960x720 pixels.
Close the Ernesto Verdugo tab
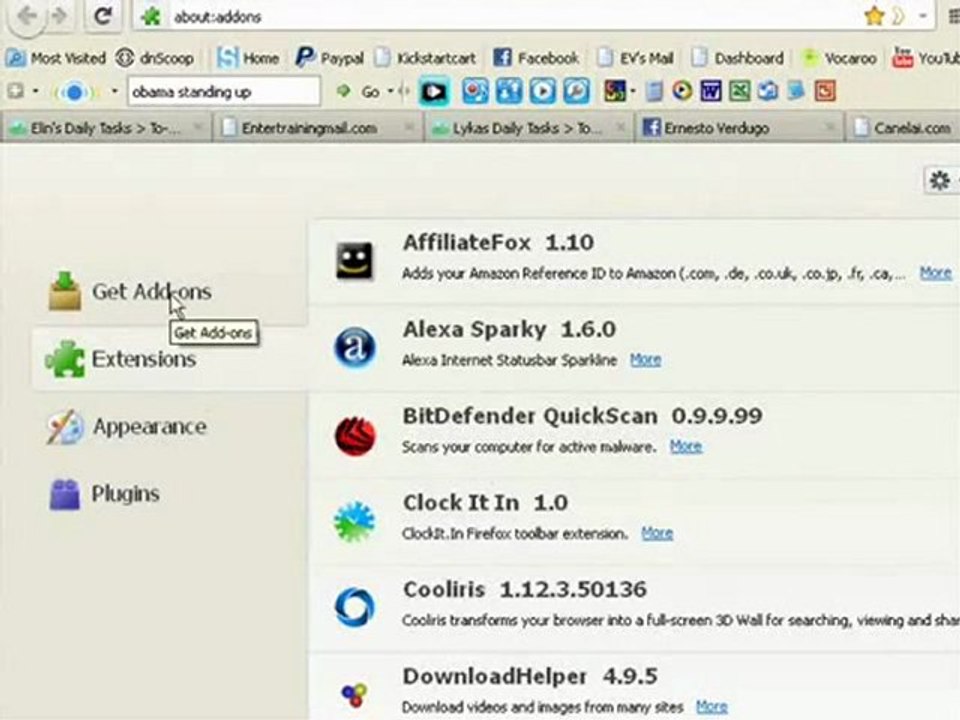click(830, 128)
